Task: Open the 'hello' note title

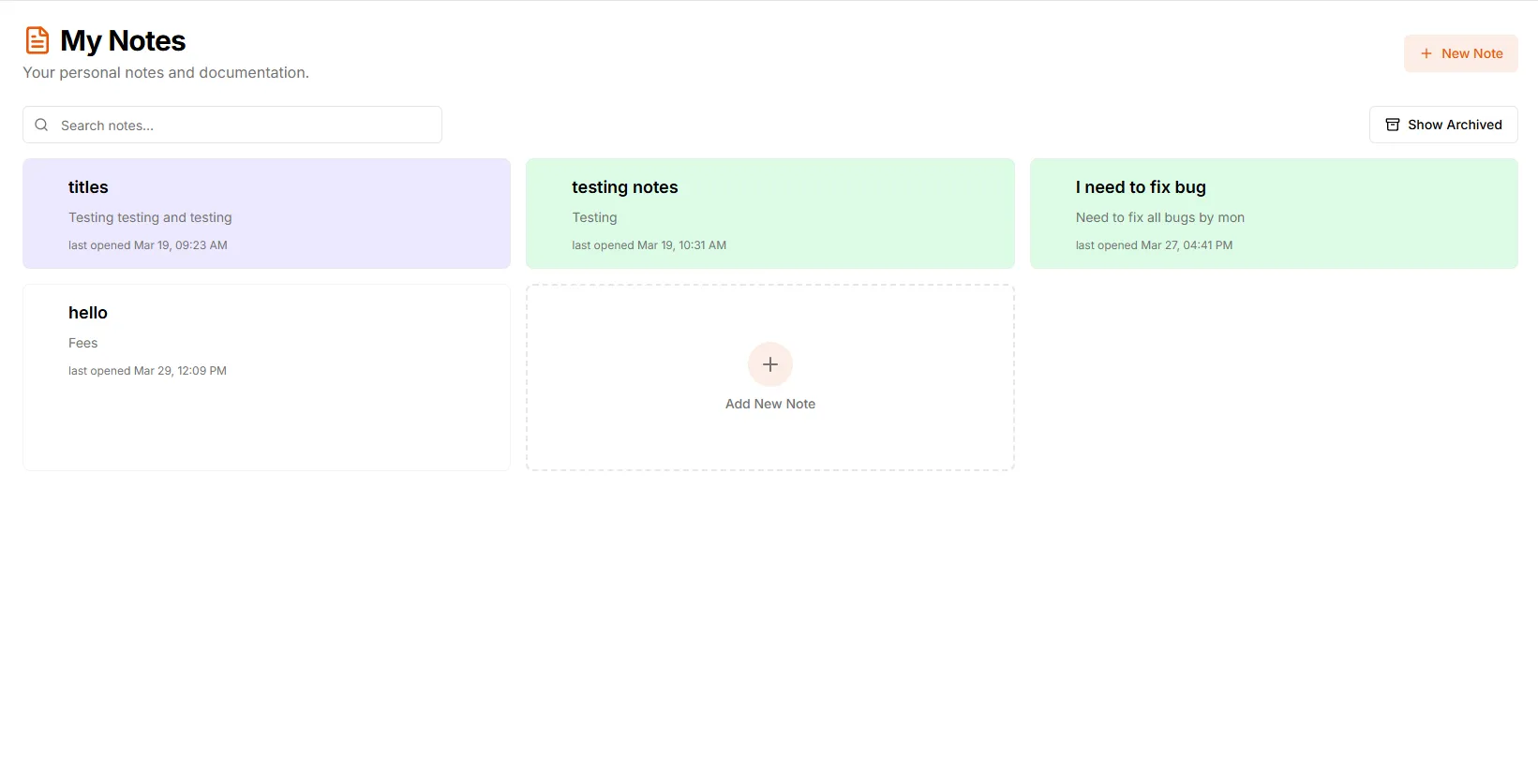Action: (88, 313)
